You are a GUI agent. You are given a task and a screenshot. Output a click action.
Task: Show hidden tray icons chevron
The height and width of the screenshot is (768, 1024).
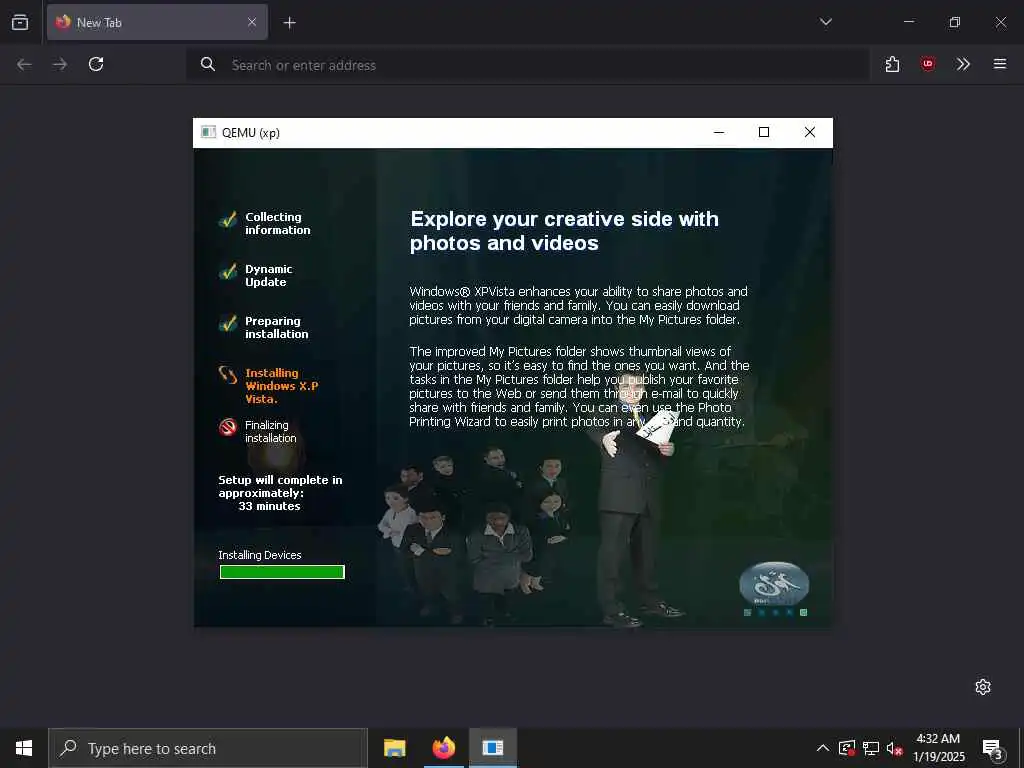[x=823, y=748]
